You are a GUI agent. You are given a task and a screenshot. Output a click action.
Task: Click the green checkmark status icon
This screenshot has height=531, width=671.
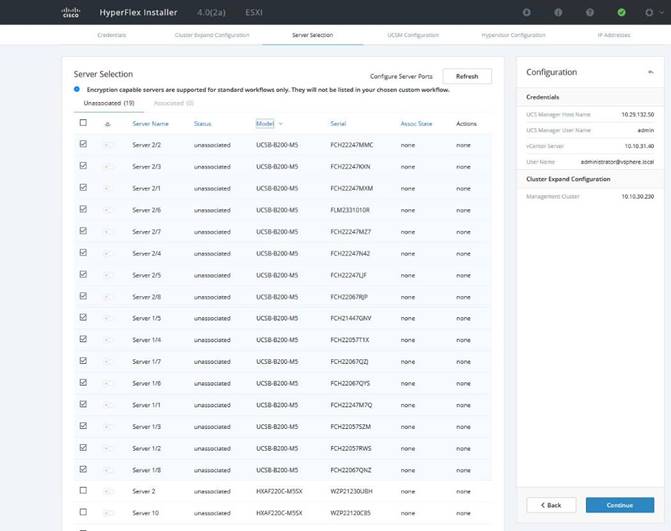pyautogui.click(x=621, y=12)
